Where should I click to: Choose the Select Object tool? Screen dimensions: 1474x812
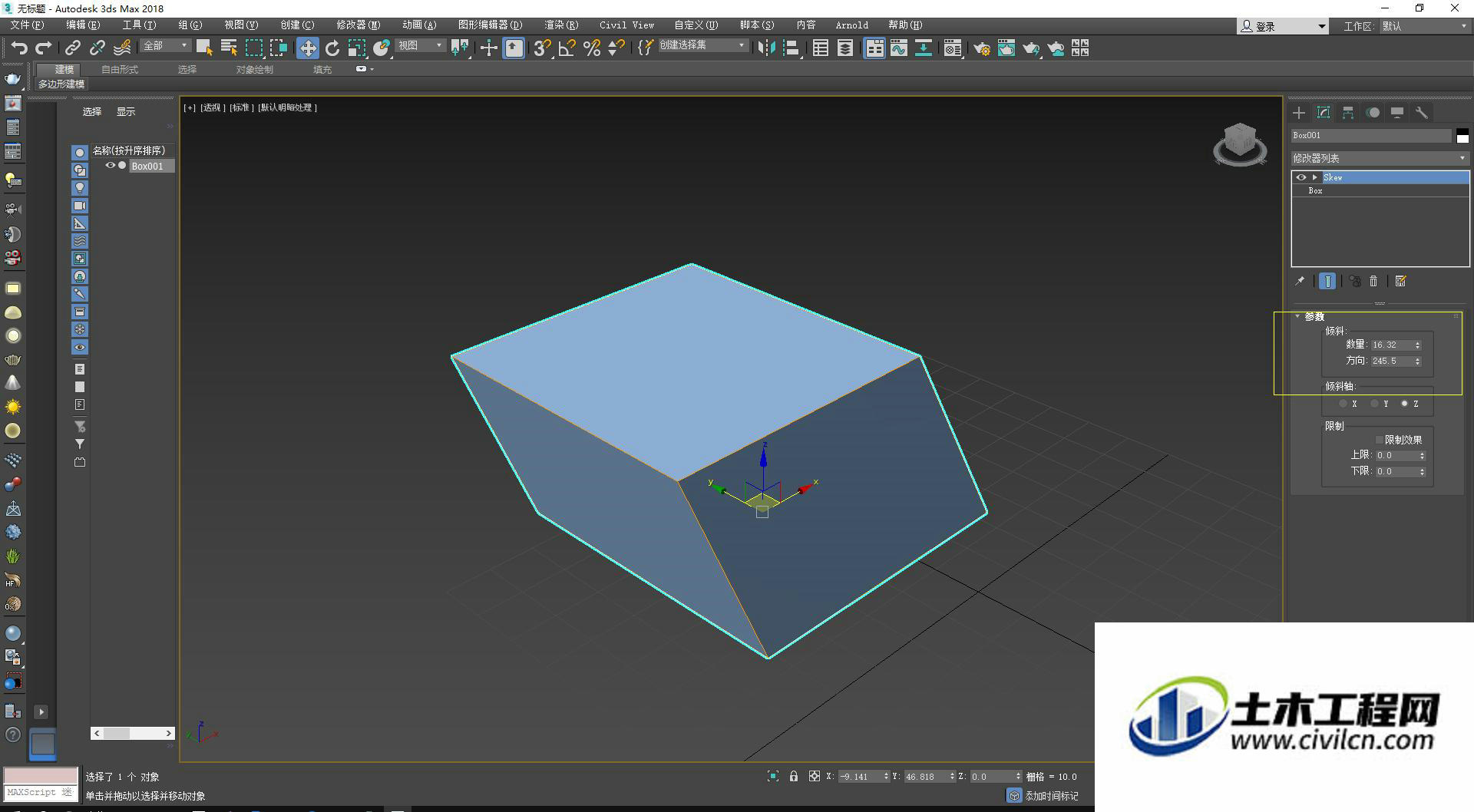(204, 48)
